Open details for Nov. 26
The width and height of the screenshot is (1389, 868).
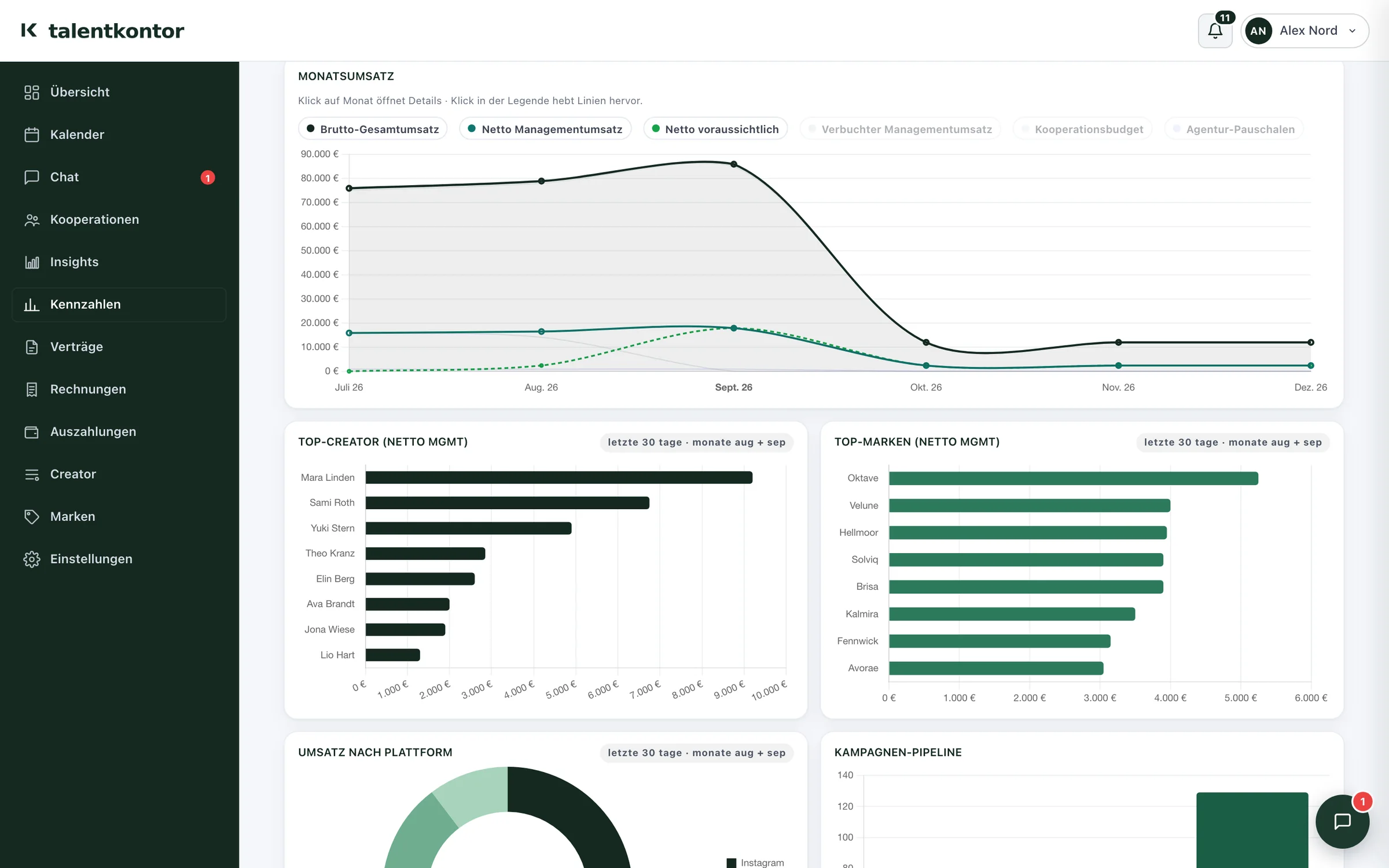pos(1118,387)
